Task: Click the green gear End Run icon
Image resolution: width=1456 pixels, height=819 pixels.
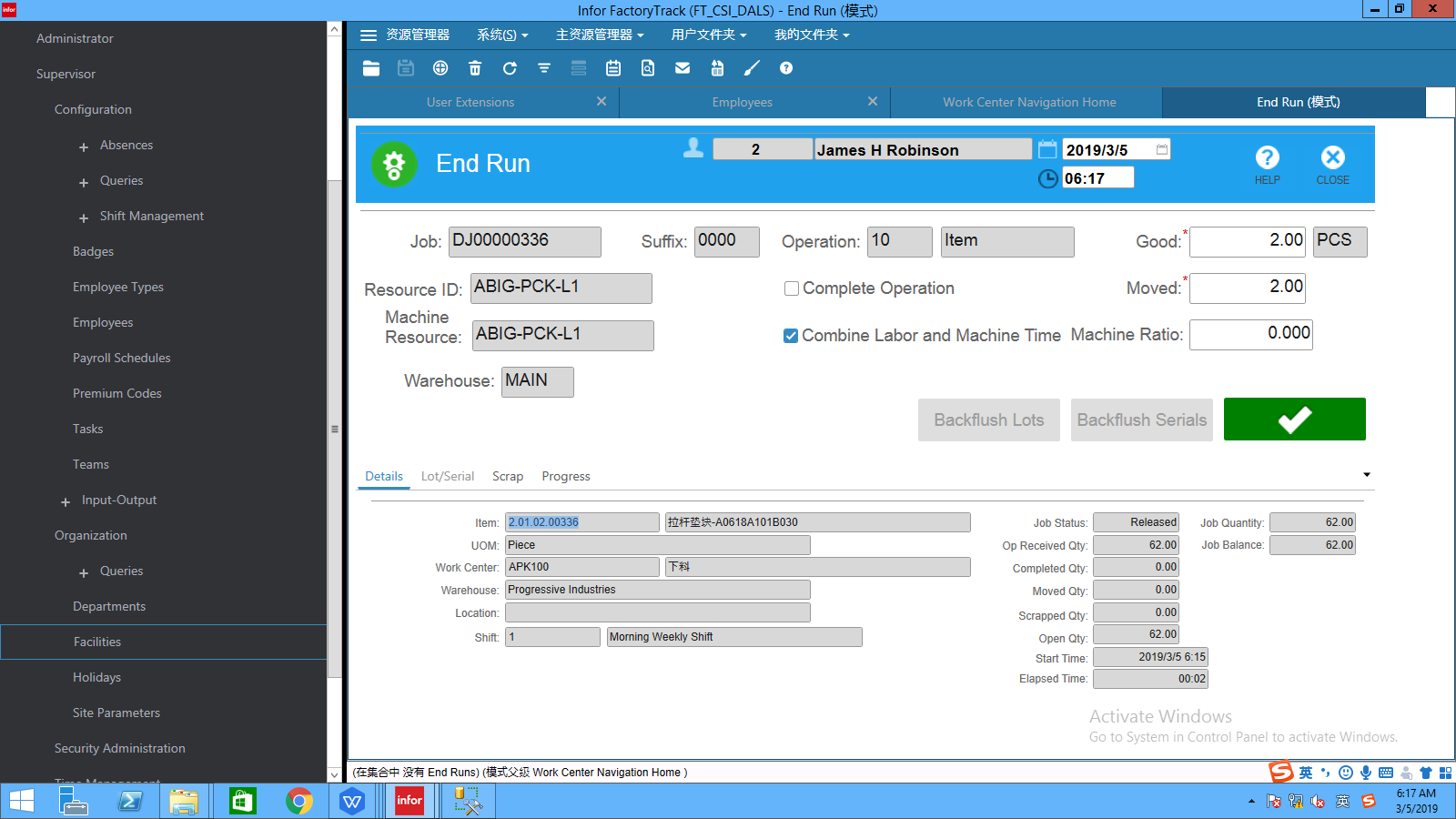Action: coord(394,165)
